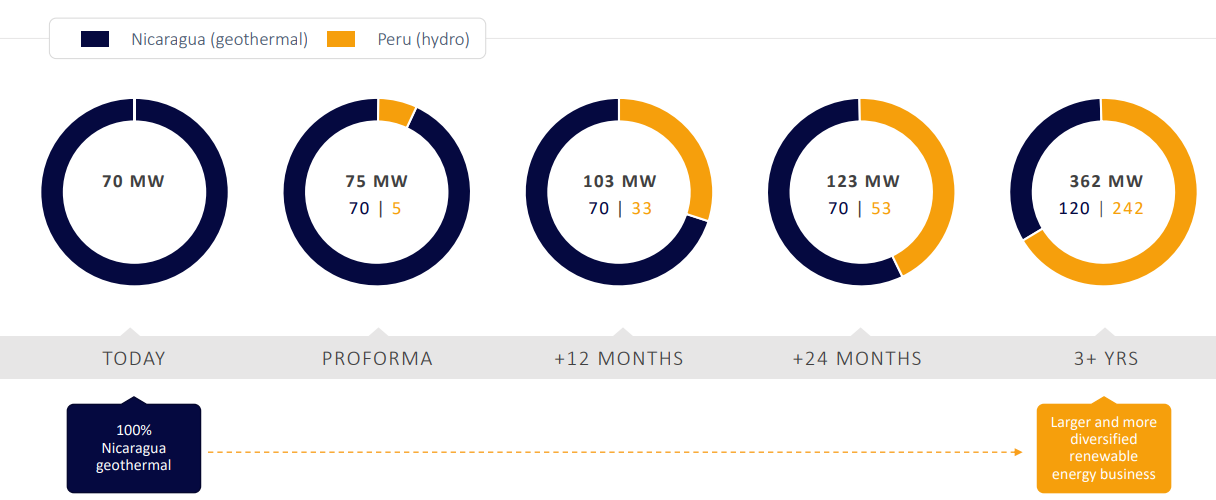1216x500 pixels.
Task: Click the 103 MW total label
Action: pyautogui.click(x=620, y=182)
